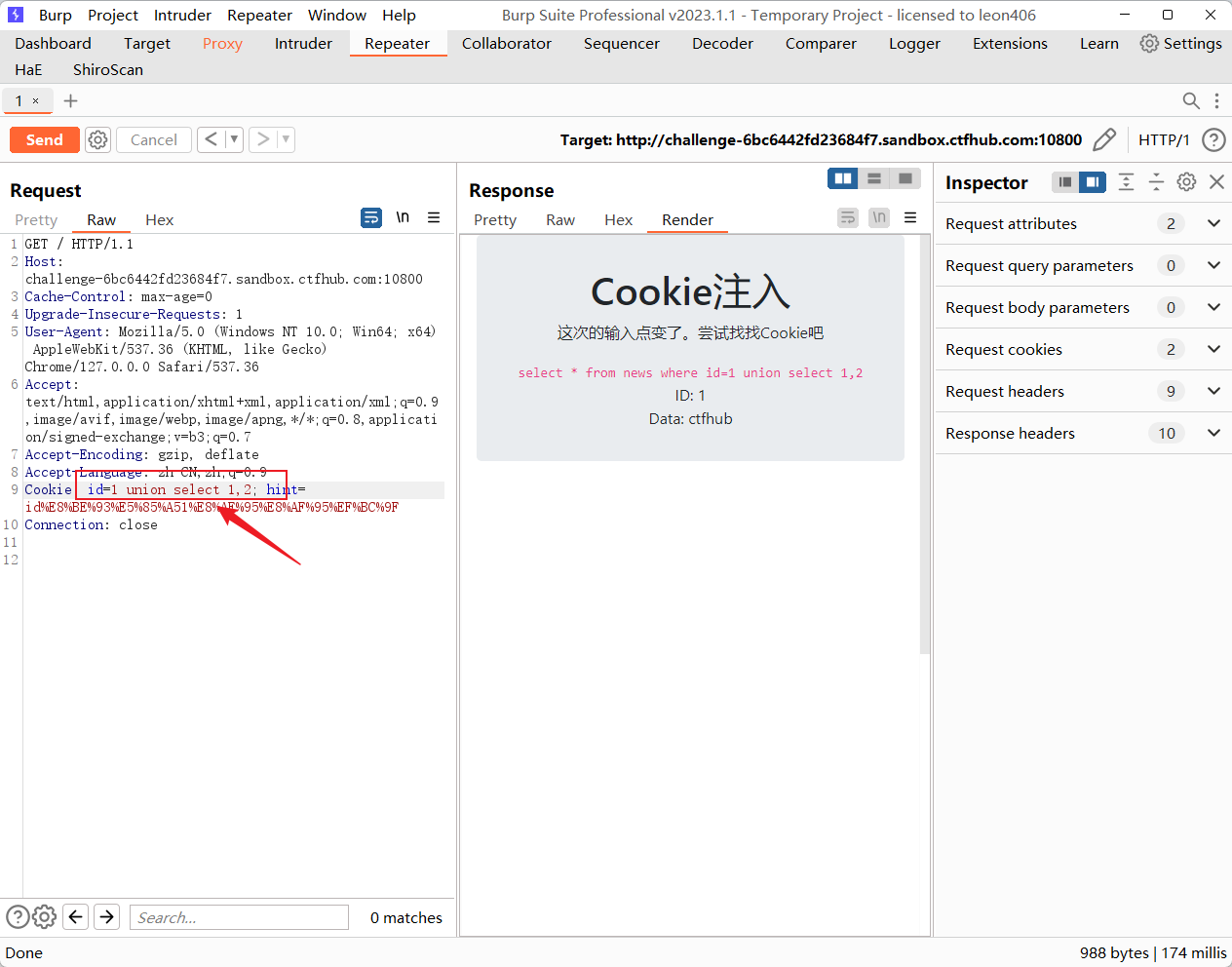Jump to next search match arrow

[x=107, y=916]
